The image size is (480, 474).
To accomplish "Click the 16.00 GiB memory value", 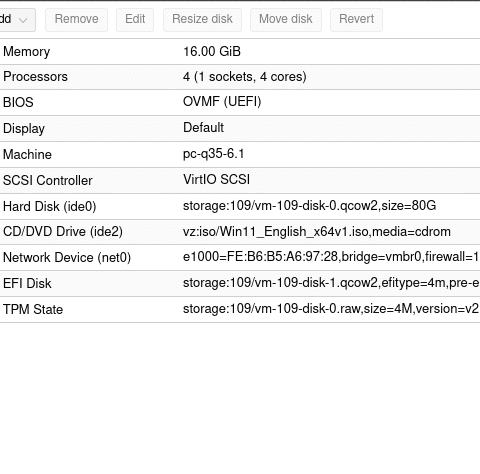I will [x=212, y=52].
